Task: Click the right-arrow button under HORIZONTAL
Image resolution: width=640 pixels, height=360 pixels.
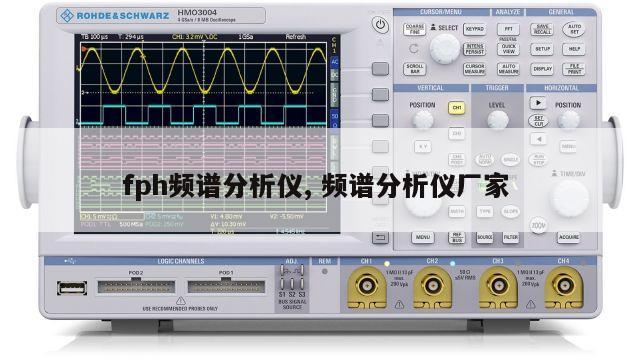Action: (538, 103)
